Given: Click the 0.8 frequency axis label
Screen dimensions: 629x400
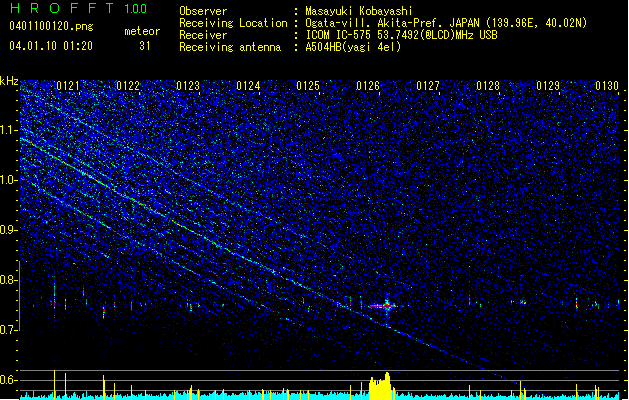Looking at the screenshot, I should click(x=9, y=280).
